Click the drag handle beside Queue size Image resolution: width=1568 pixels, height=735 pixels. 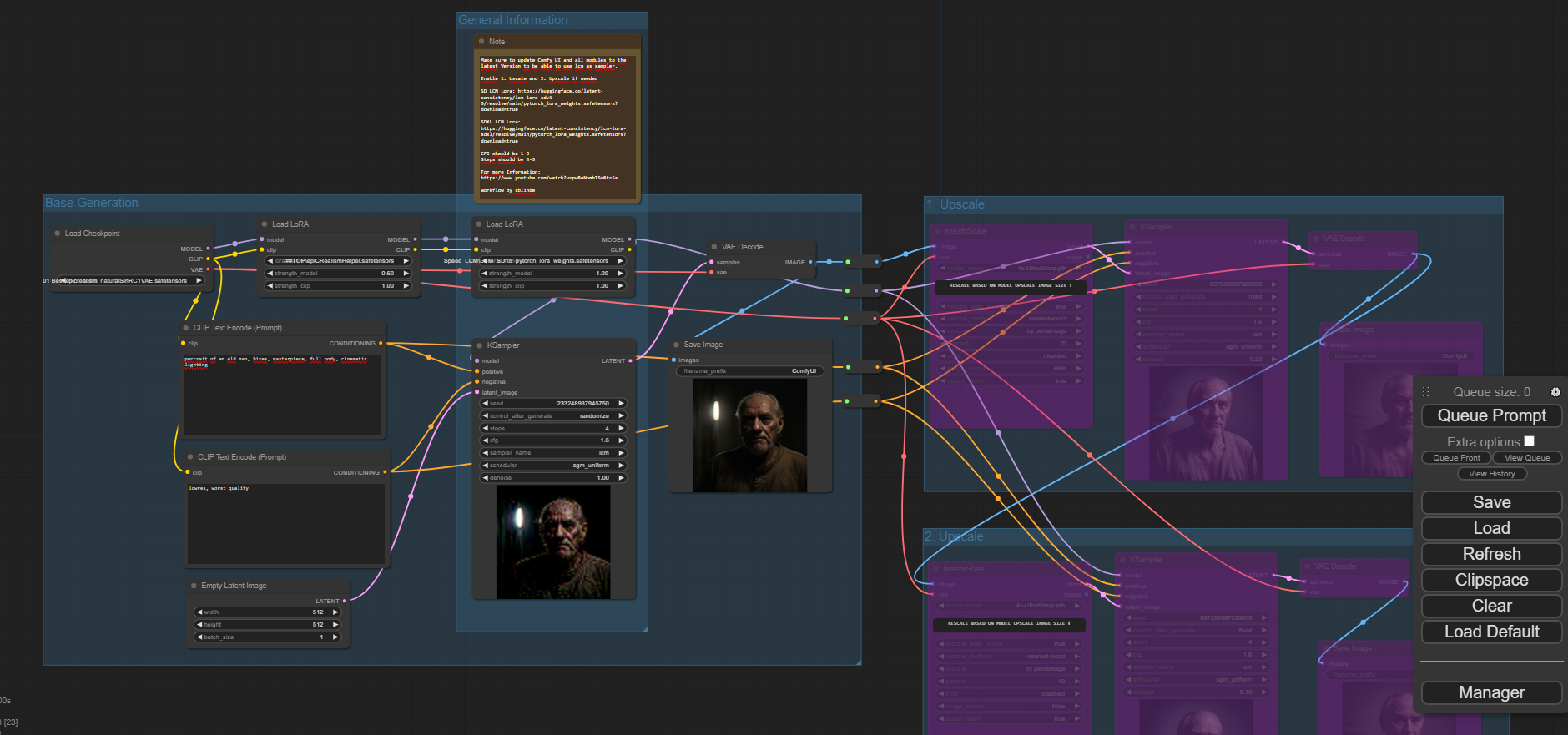point(1426,392)
